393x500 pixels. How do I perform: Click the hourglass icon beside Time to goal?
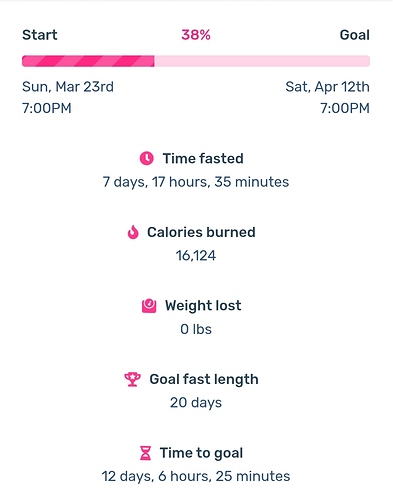(x=145, y=453)
